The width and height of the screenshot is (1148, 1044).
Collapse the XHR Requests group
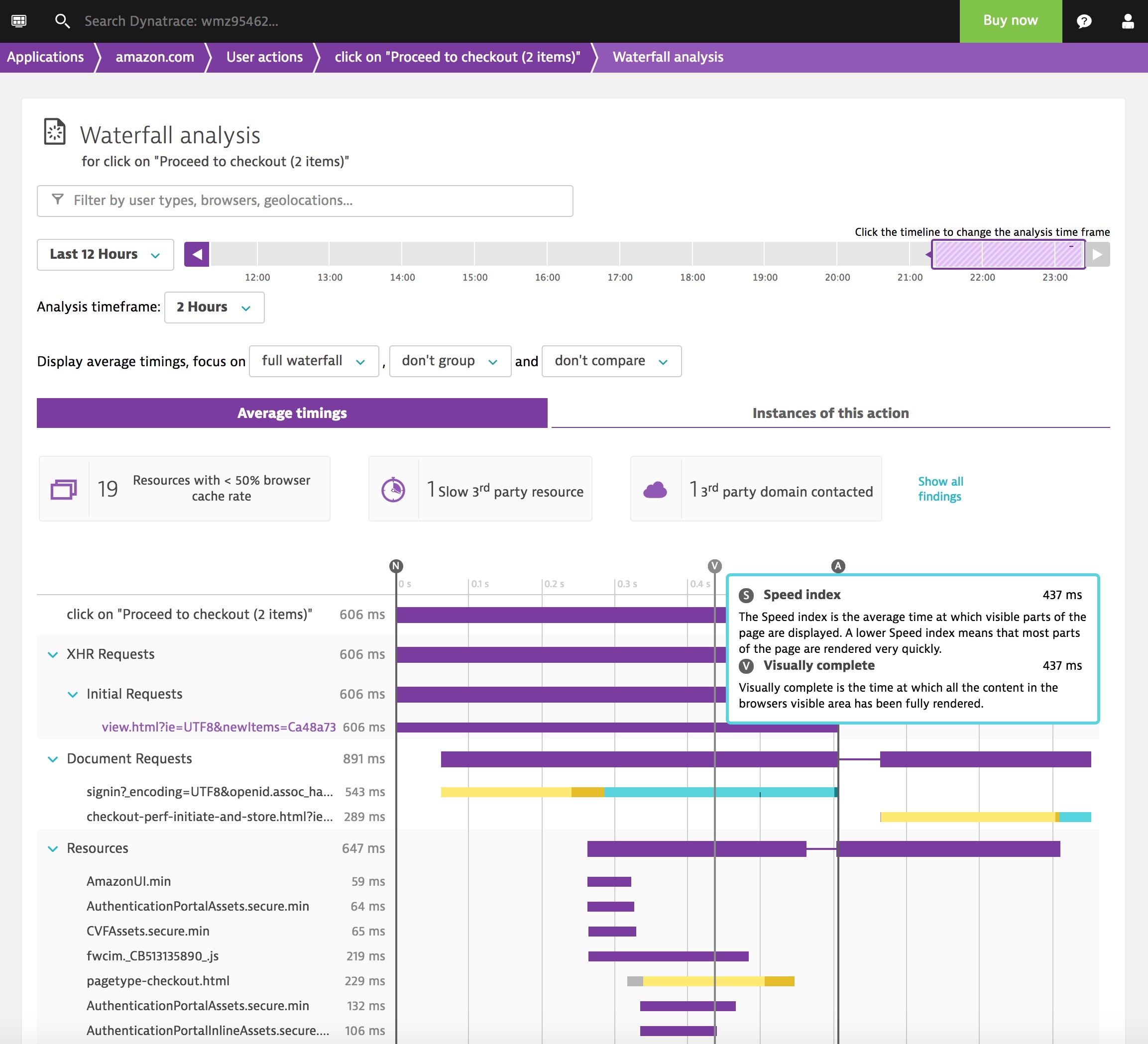point(53,655)
